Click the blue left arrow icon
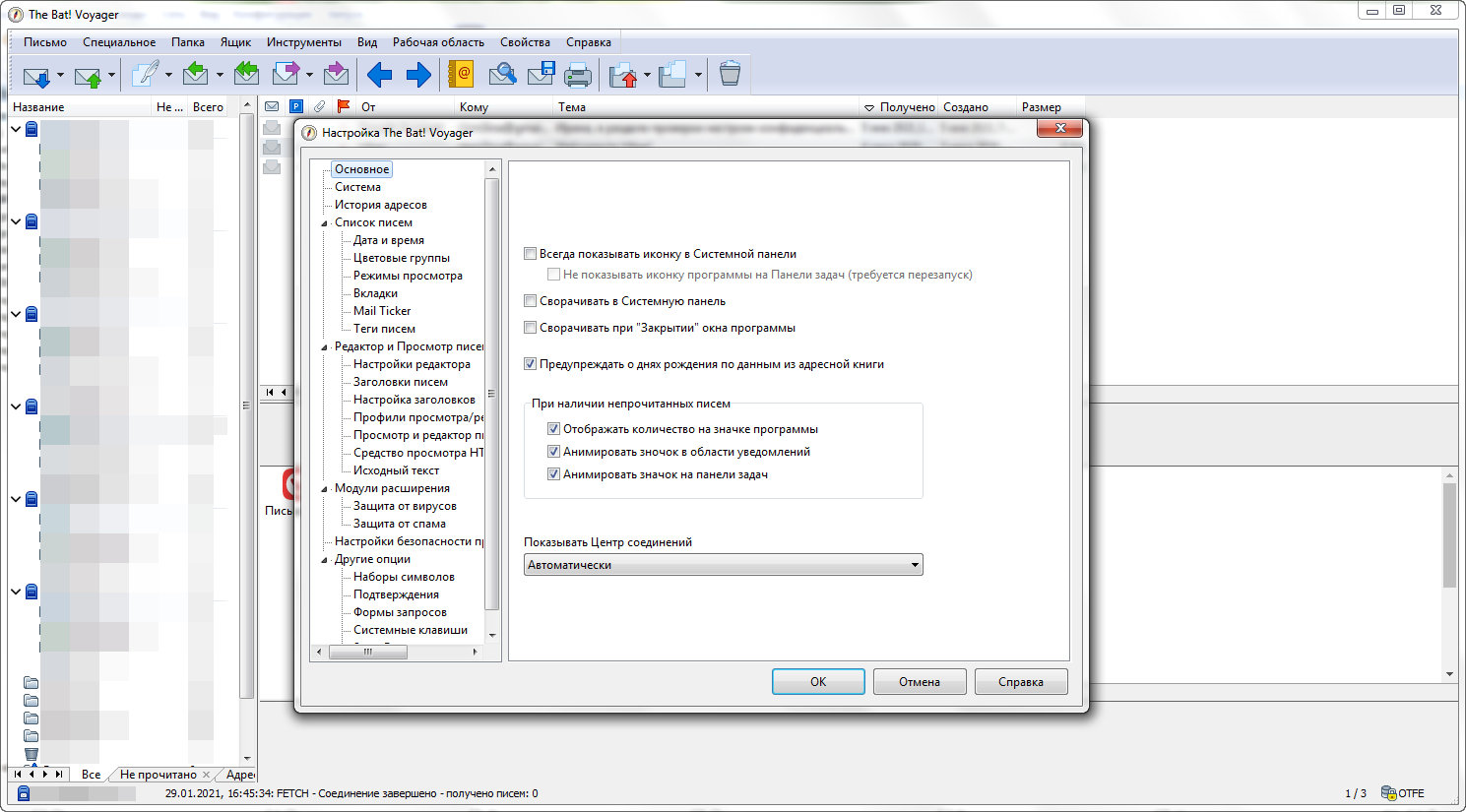The height and width of the screenshot is (812, 1466). point(379,75)
